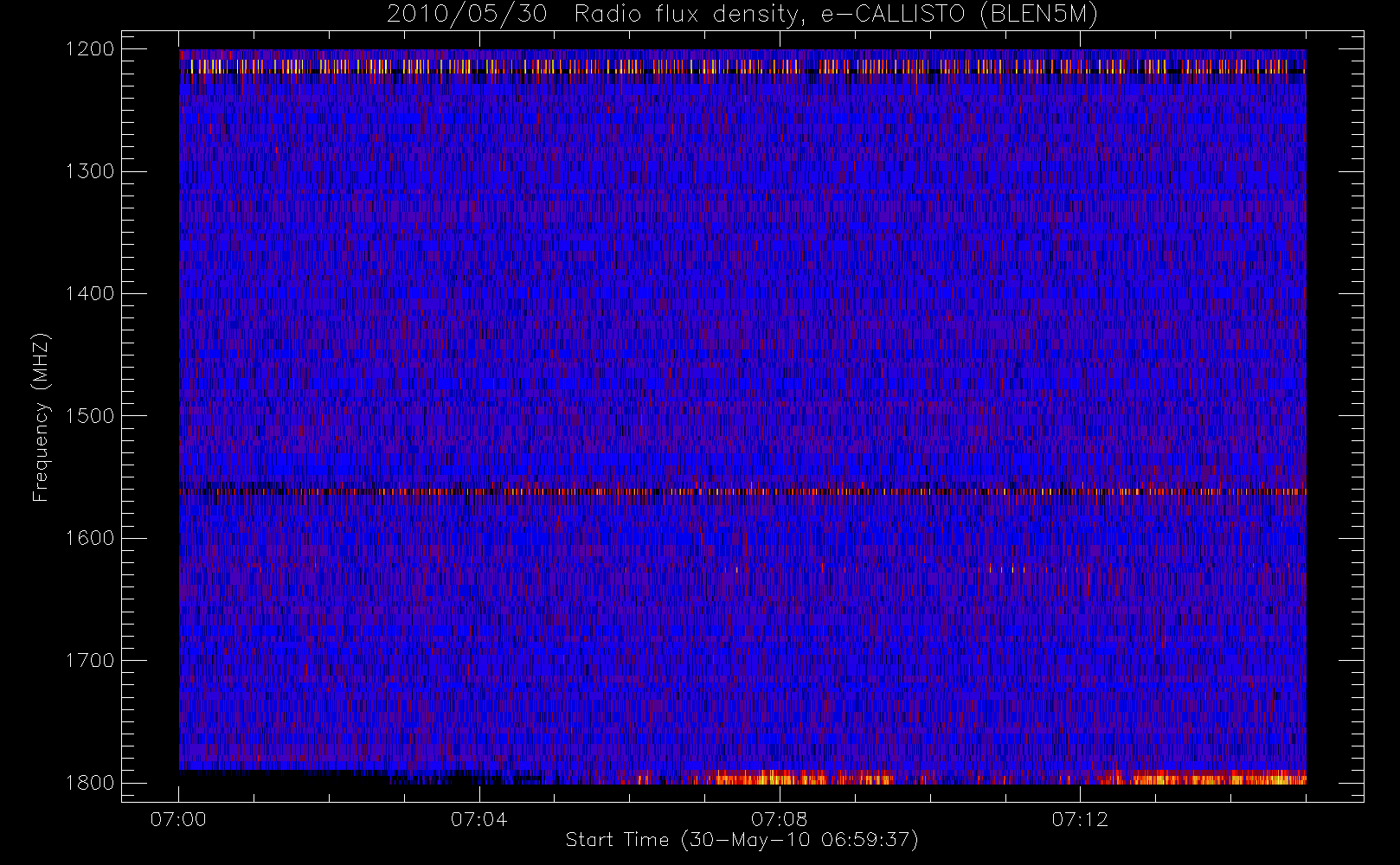Click the yellow-striped band near 1215 MHz

(x=742, y=66)
